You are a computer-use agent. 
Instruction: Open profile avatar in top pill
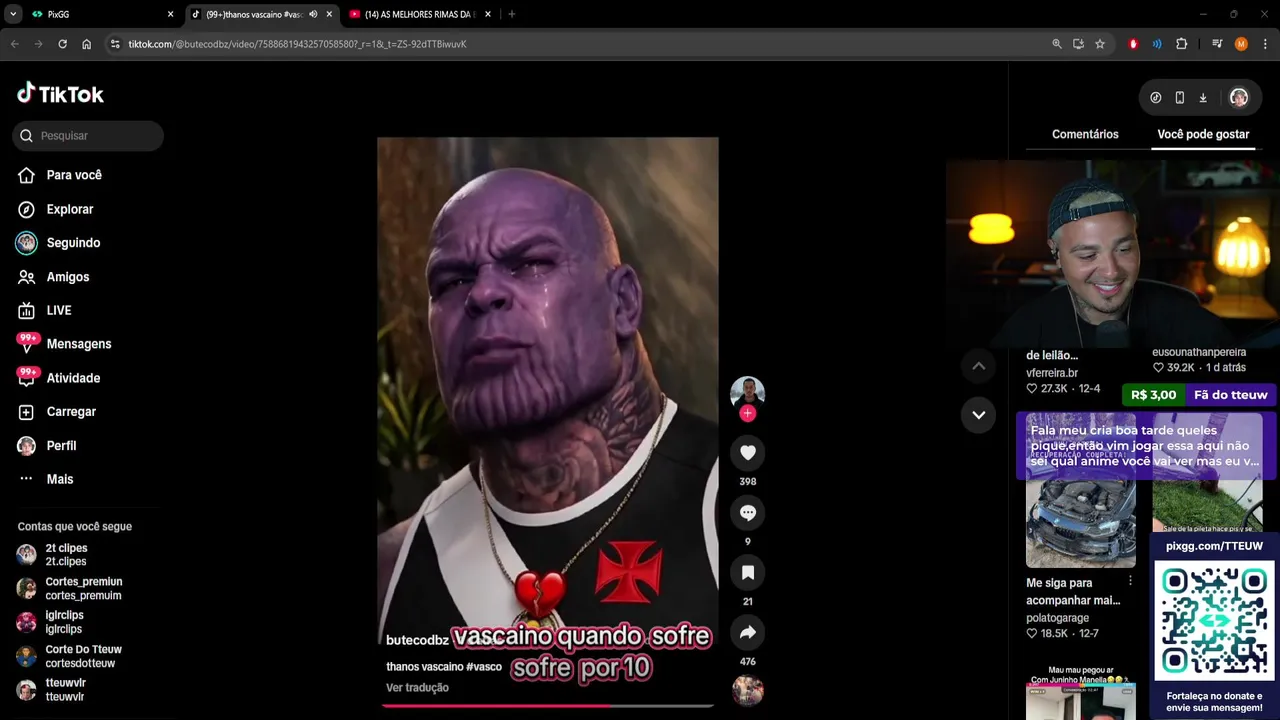(1239, 98)
